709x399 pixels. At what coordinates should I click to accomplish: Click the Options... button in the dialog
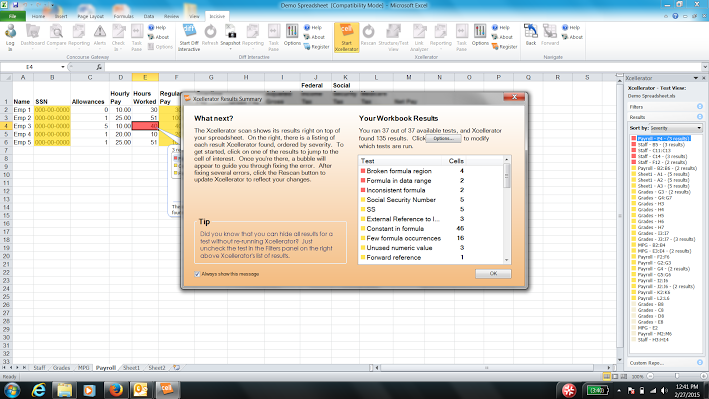click(443, 138)
